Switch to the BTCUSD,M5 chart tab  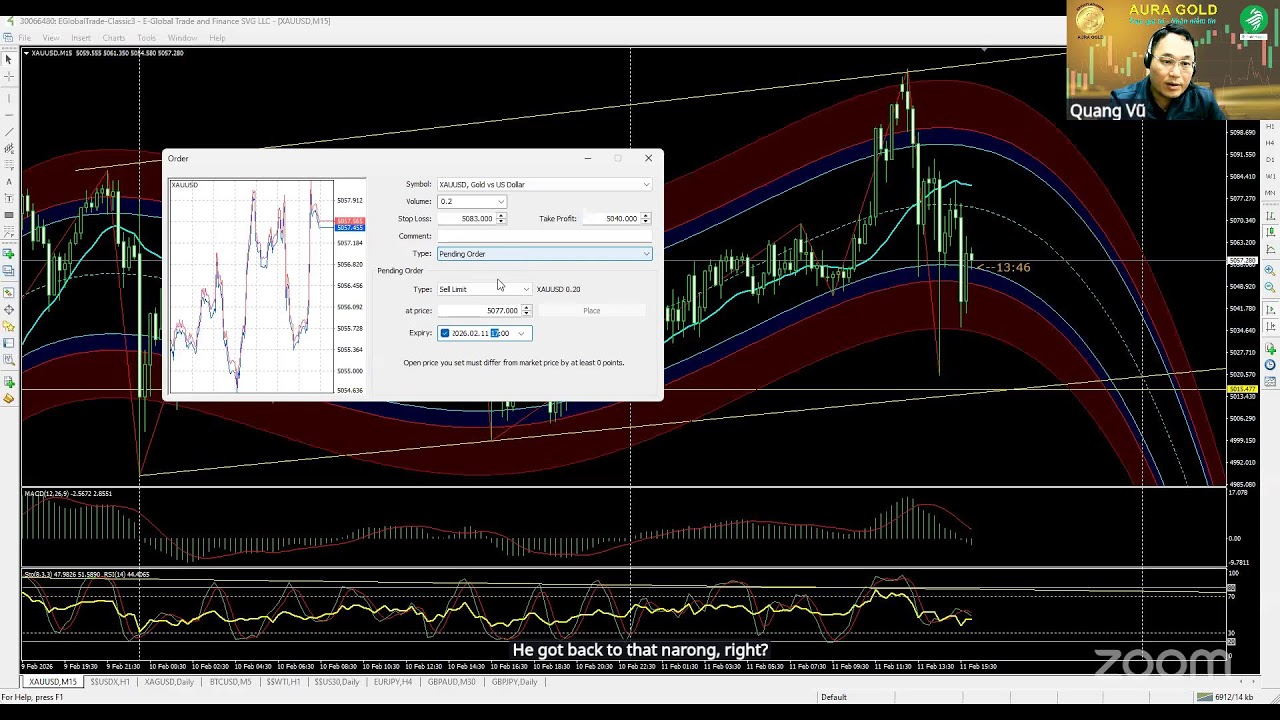tap(230, 682)
